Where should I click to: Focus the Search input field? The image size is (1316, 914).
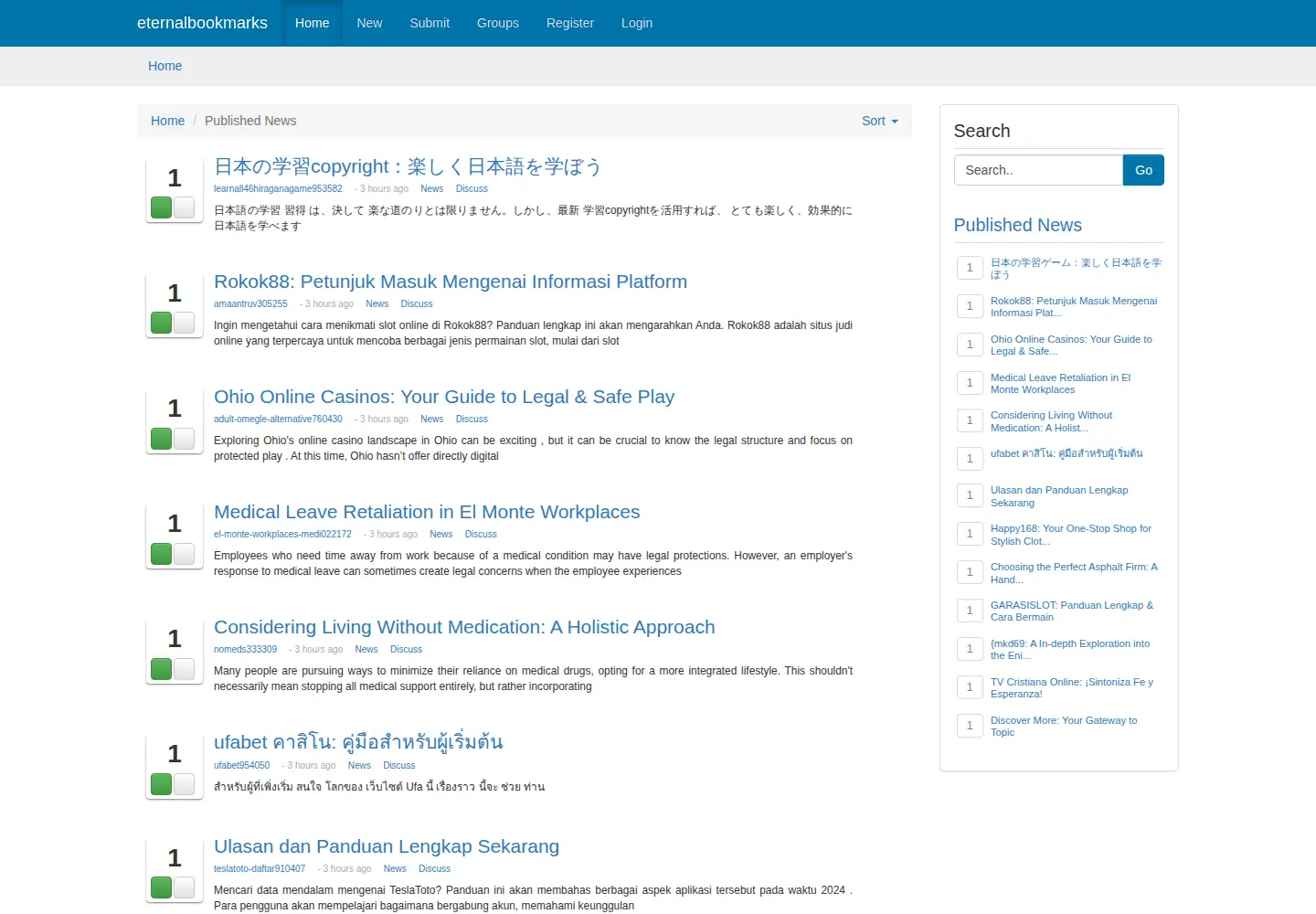[1038, 170]
